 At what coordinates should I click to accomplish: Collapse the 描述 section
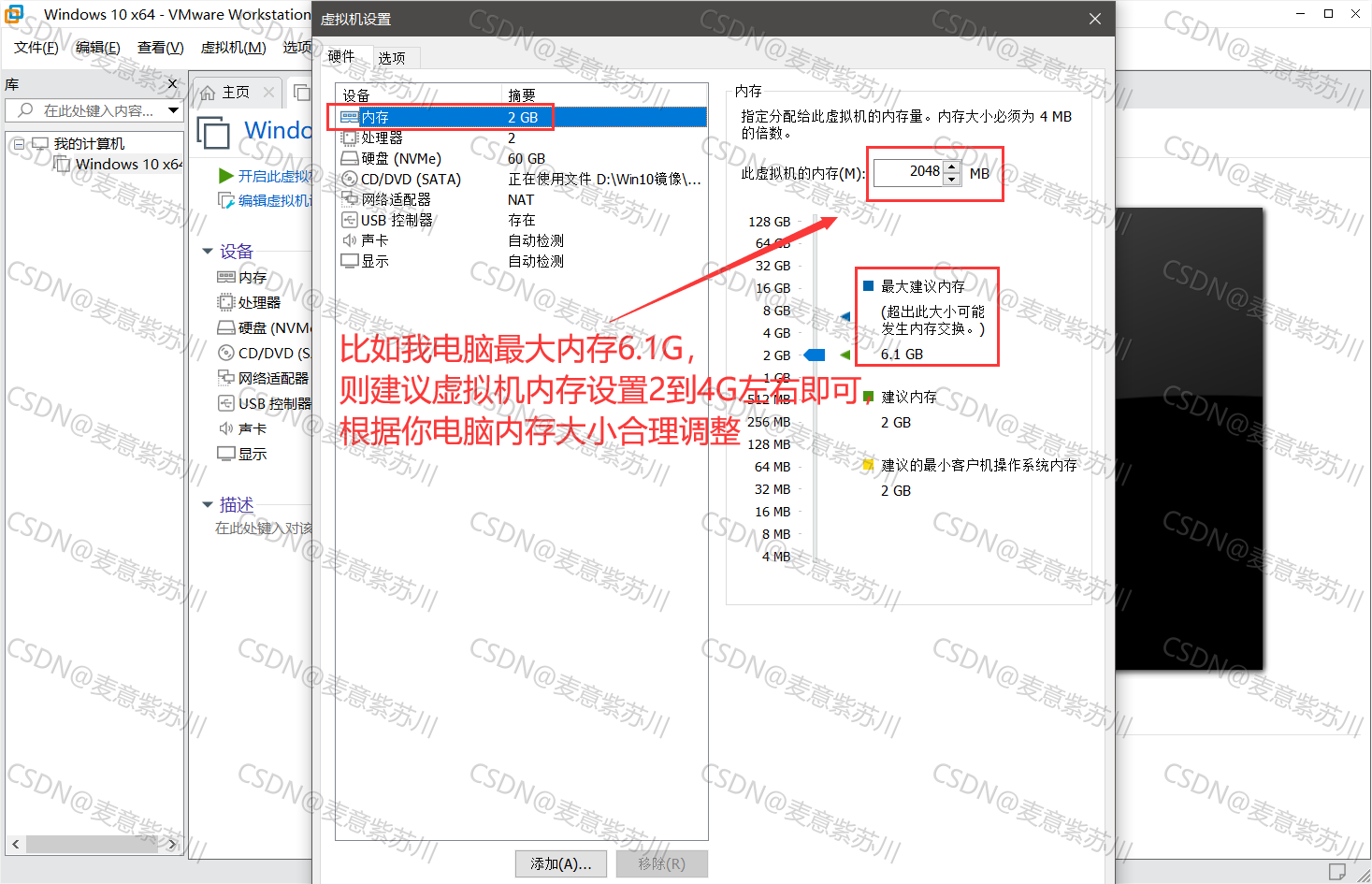click(x=208, y=504)
